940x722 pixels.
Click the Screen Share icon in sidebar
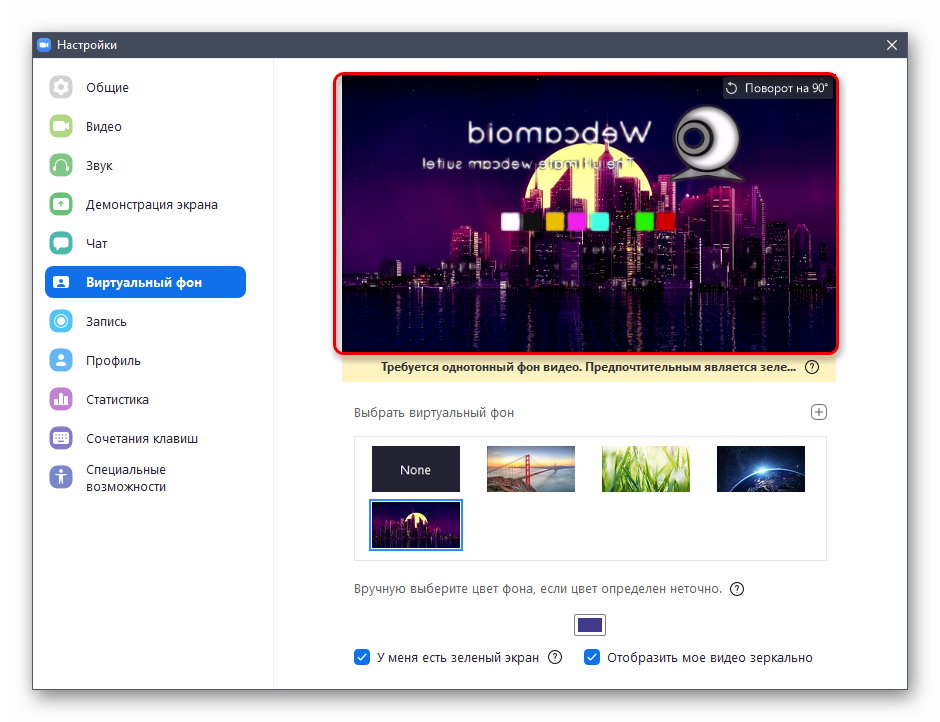point(61,205)
